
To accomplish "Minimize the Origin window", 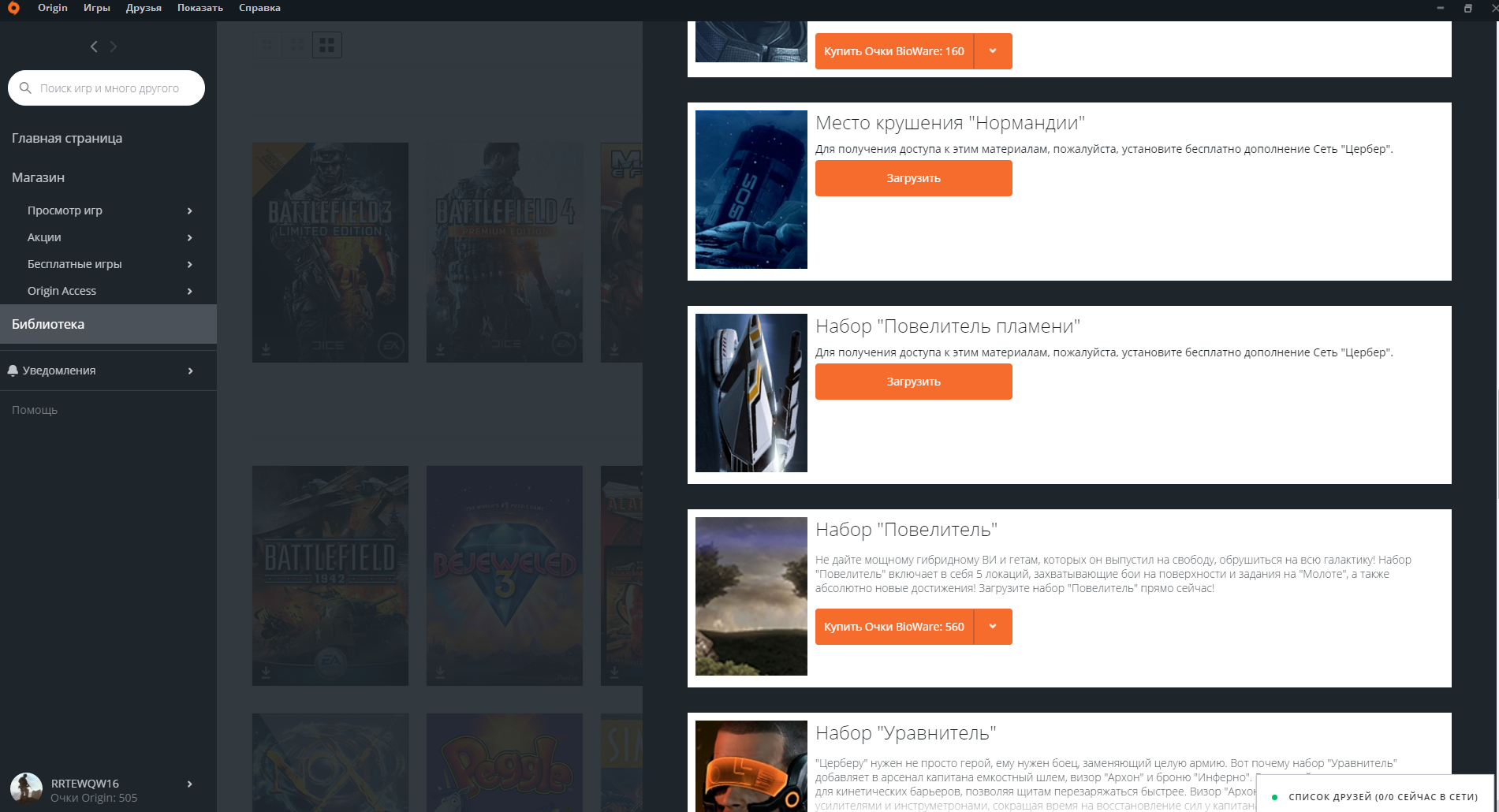I will [x=1440, y=8].
